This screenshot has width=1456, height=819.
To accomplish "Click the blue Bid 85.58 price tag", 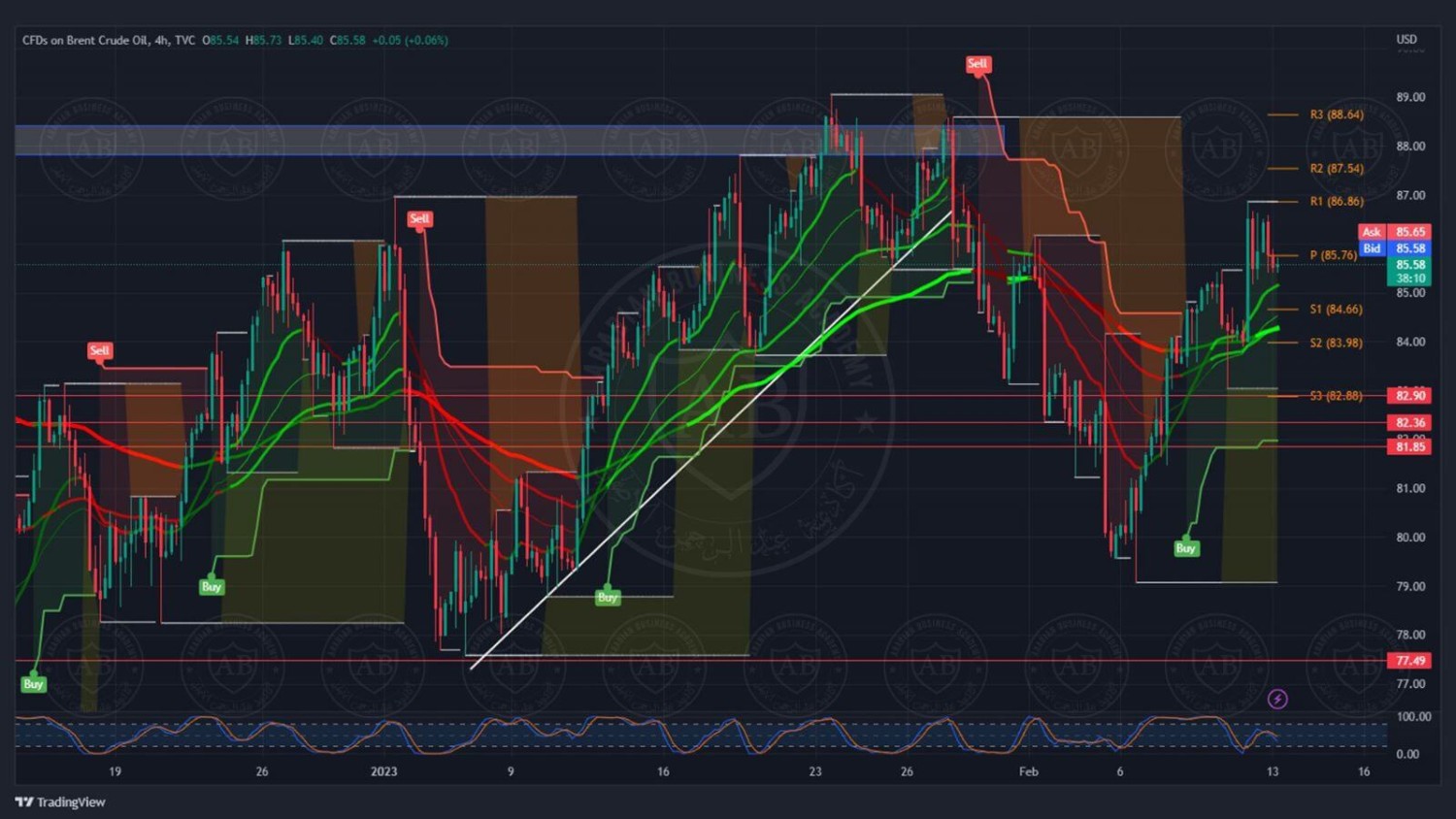I will pyautogui.click(x=1394, y=248).
